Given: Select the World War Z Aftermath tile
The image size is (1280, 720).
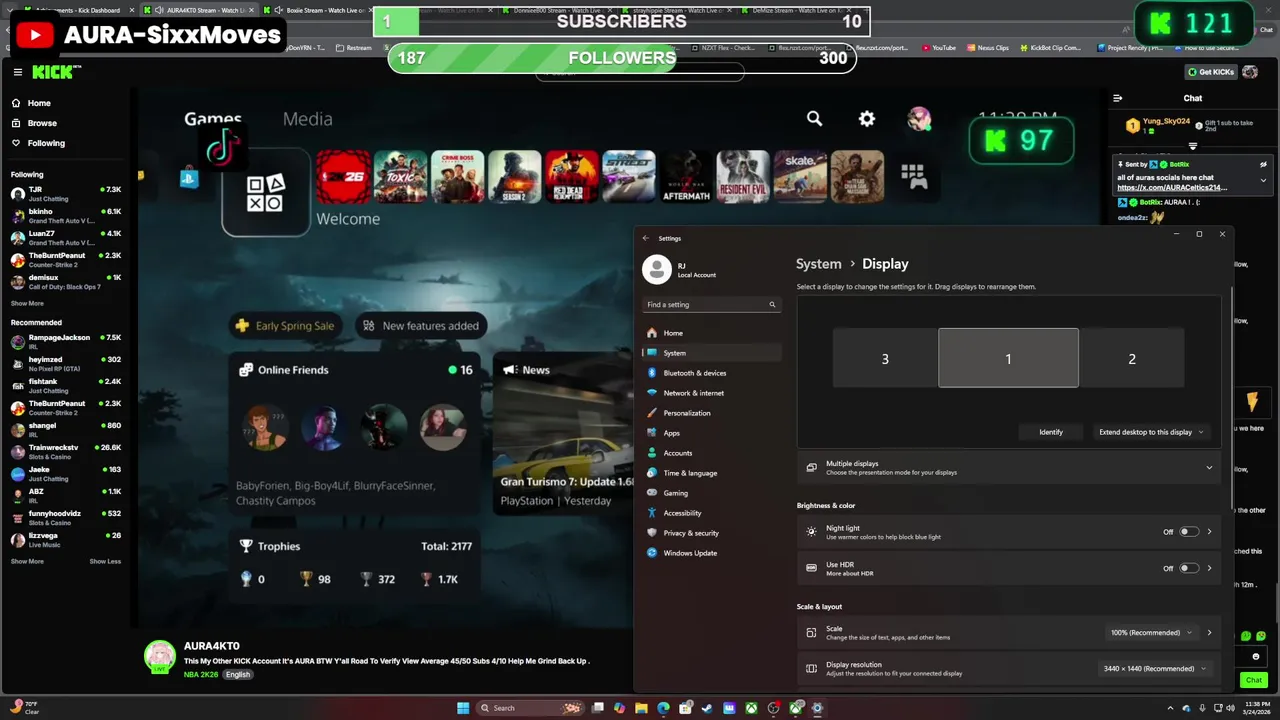Looking at the screenshot, I should (x=686, y=177).
